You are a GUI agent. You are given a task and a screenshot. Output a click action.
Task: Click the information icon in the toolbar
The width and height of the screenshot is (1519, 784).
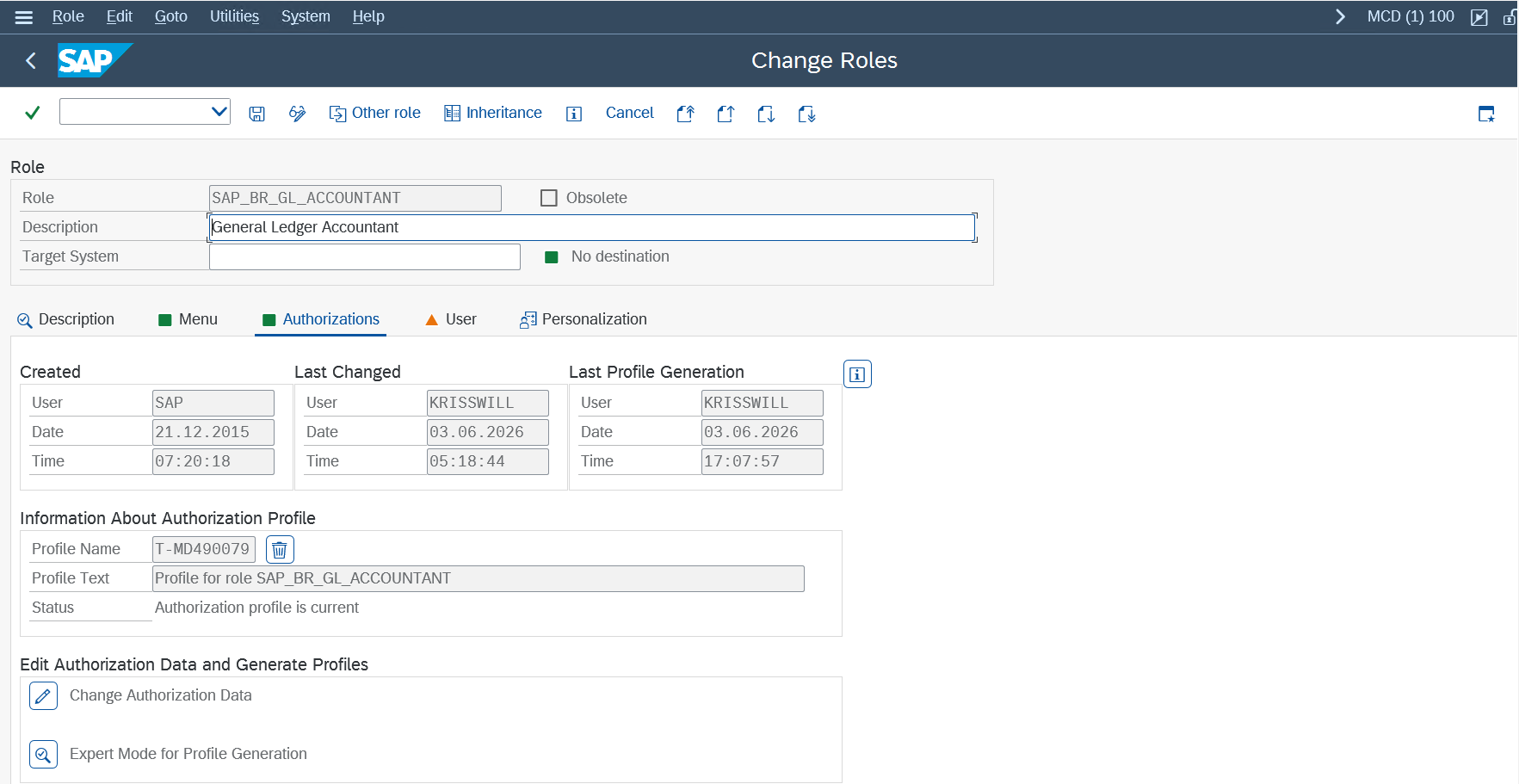(x=574, y=114)
